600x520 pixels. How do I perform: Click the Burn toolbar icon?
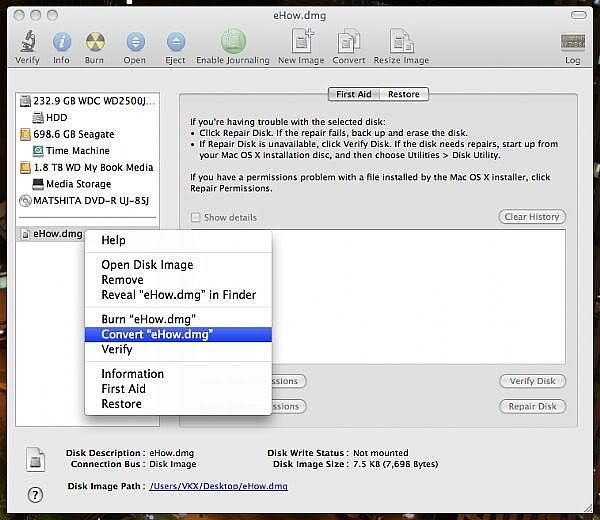point(95,41)
